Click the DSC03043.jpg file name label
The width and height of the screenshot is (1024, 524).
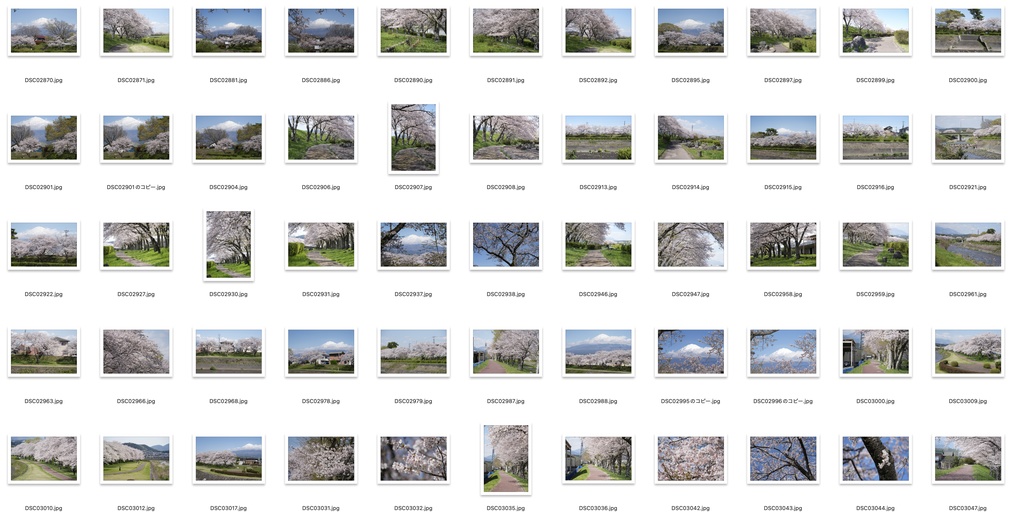click(x=783, y=508)
